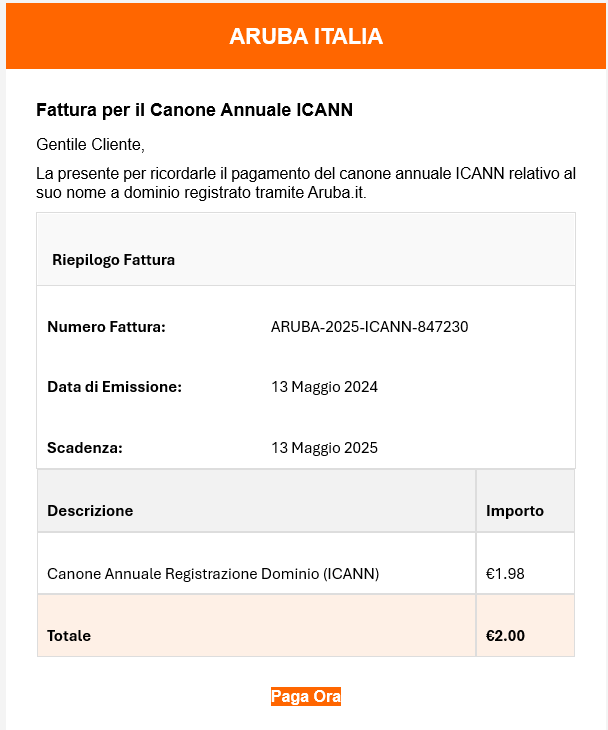Click the Data di Emissione label
This screenshot has height=730, width=608.
pos(115,387)
